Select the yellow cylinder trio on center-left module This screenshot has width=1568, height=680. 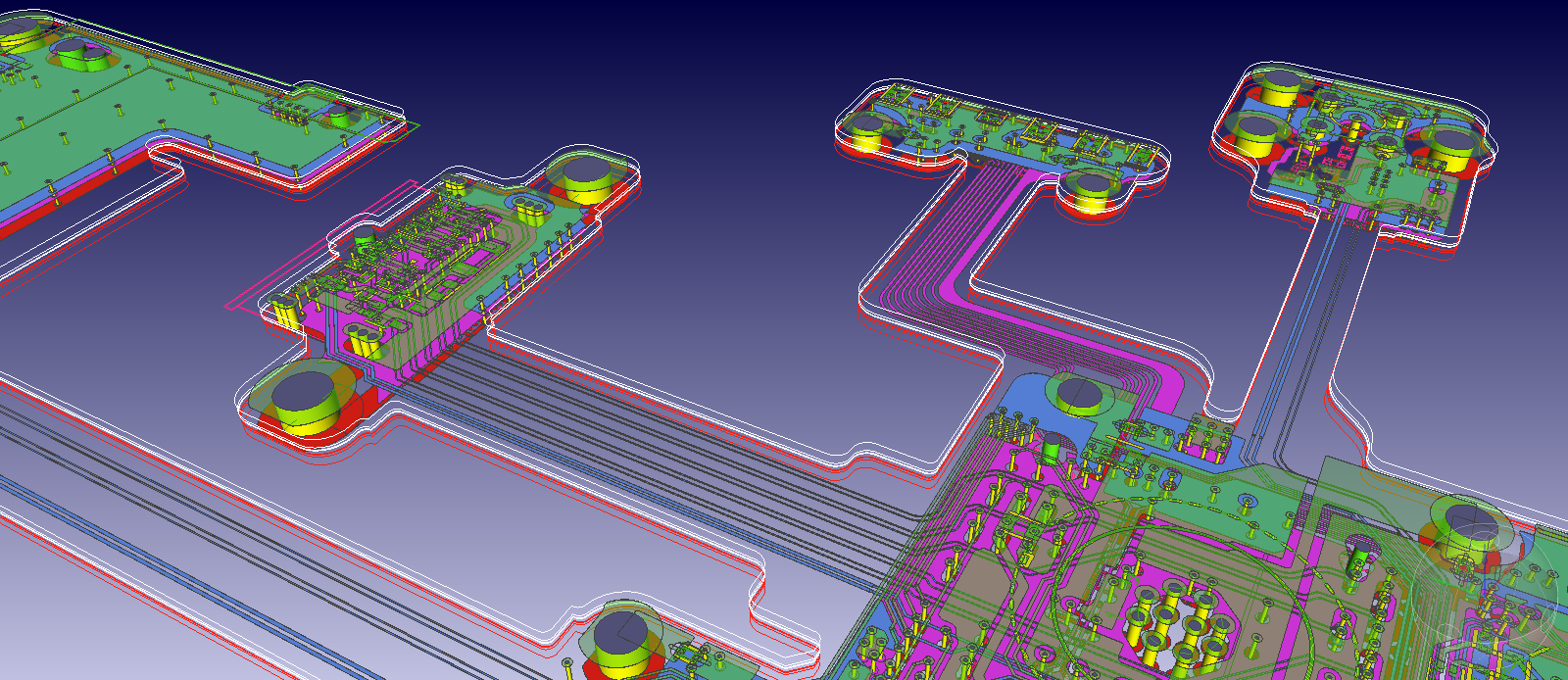365,342
